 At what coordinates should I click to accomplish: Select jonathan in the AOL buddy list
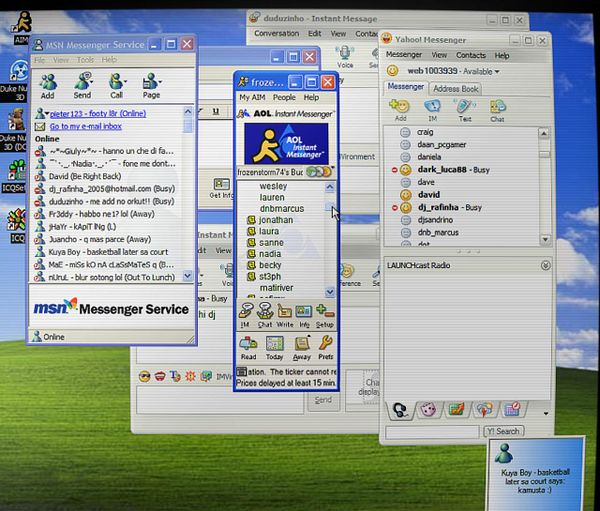click(270, 220)
